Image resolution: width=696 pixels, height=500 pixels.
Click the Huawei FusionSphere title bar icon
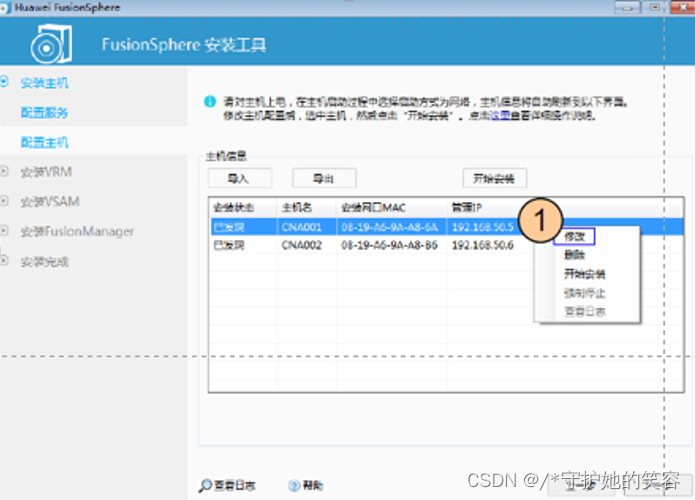click(5, 8)
